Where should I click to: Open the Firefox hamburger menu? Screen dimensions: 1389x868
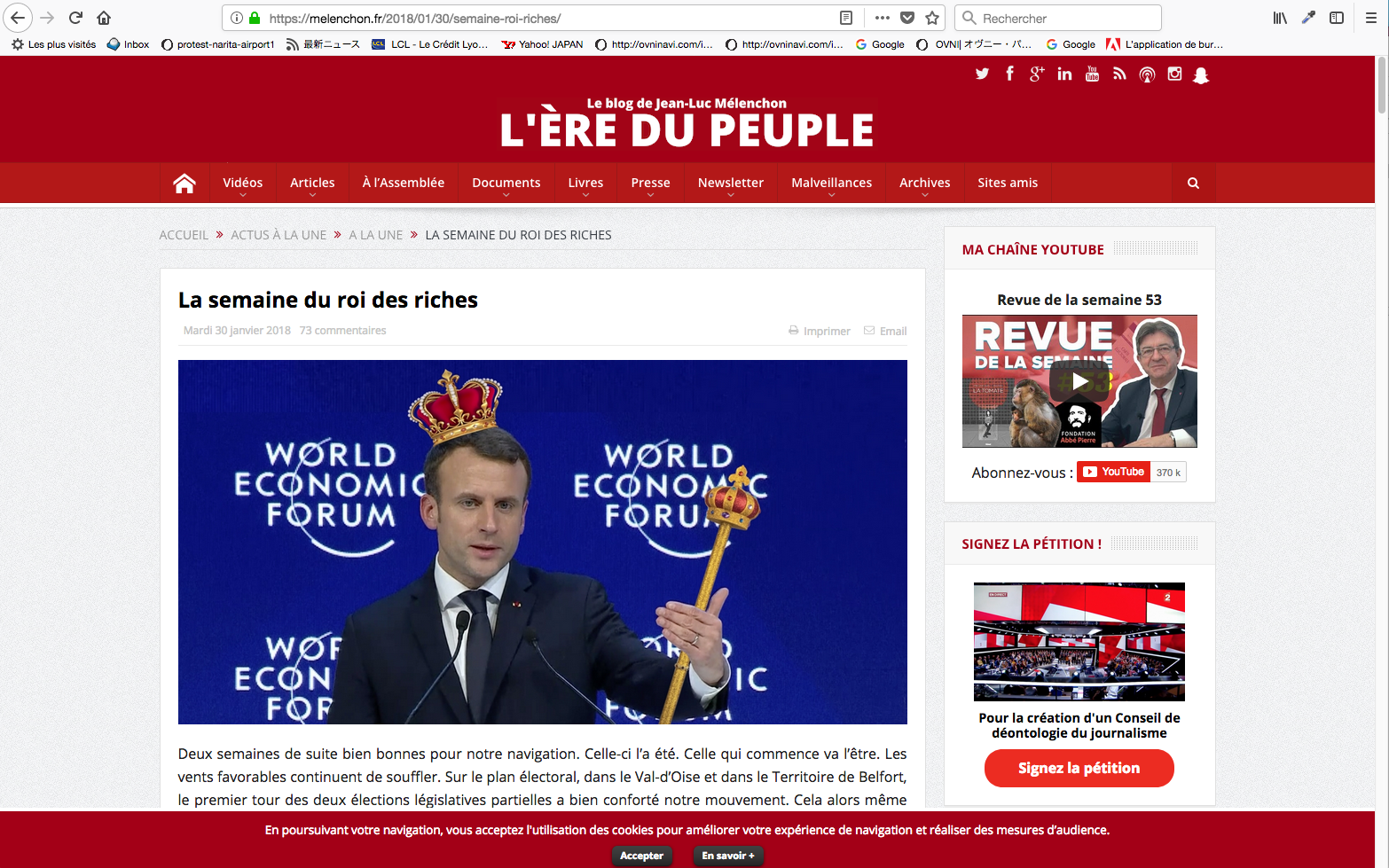tap(1371, 18)
